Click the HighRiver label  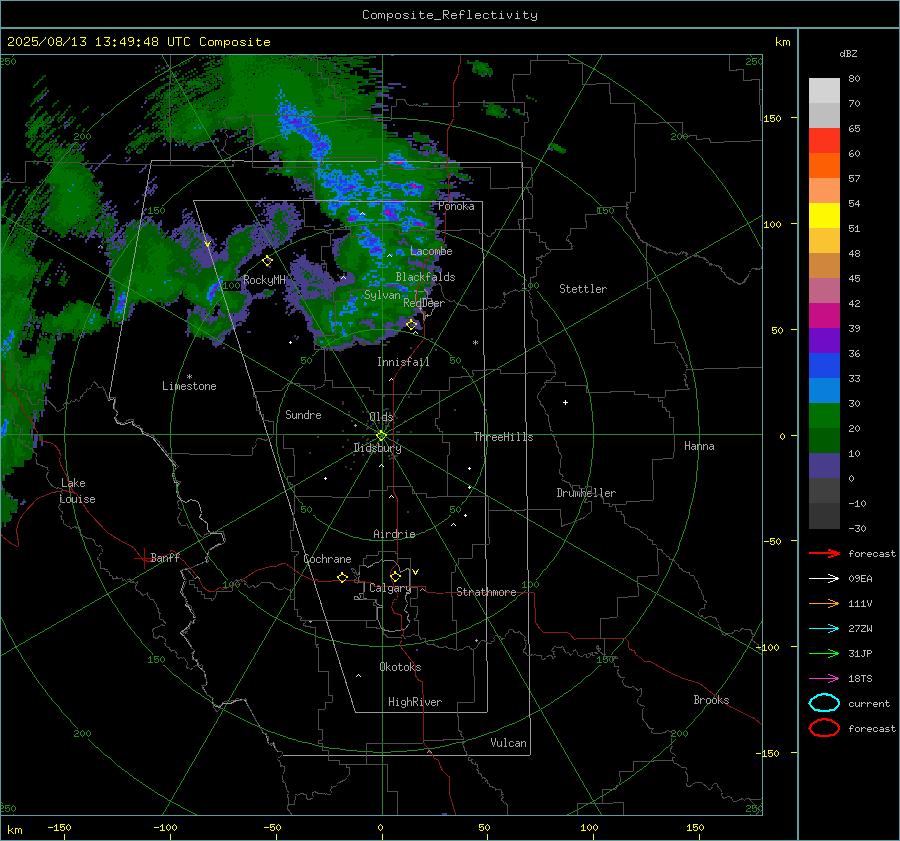coord(415,702)
